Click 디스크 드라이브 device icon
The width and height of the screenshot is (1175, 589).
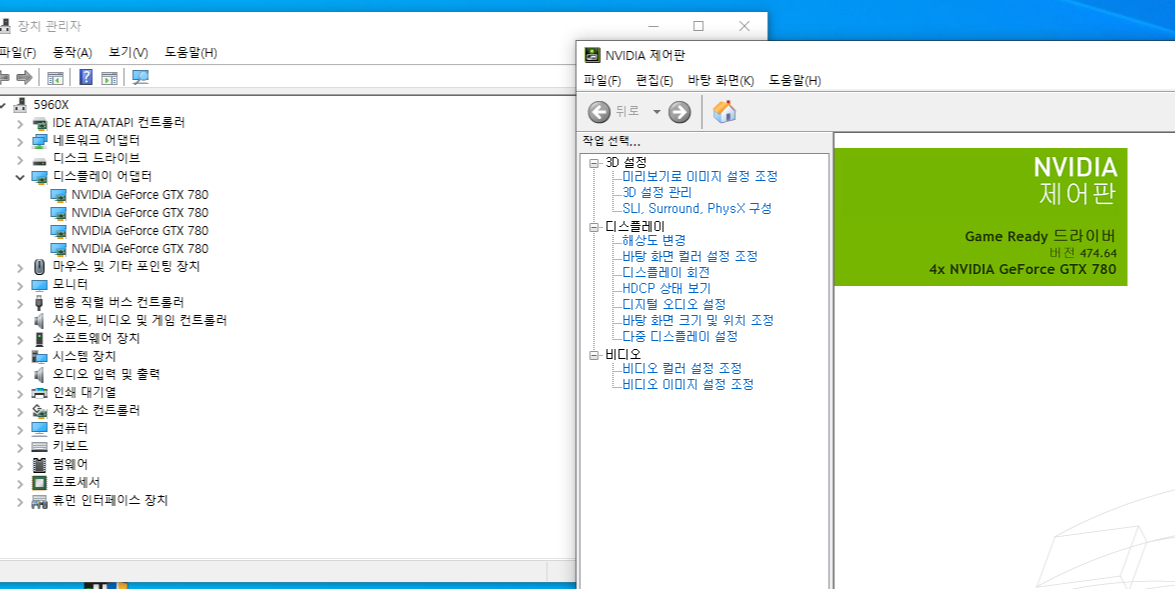(40, 159)
